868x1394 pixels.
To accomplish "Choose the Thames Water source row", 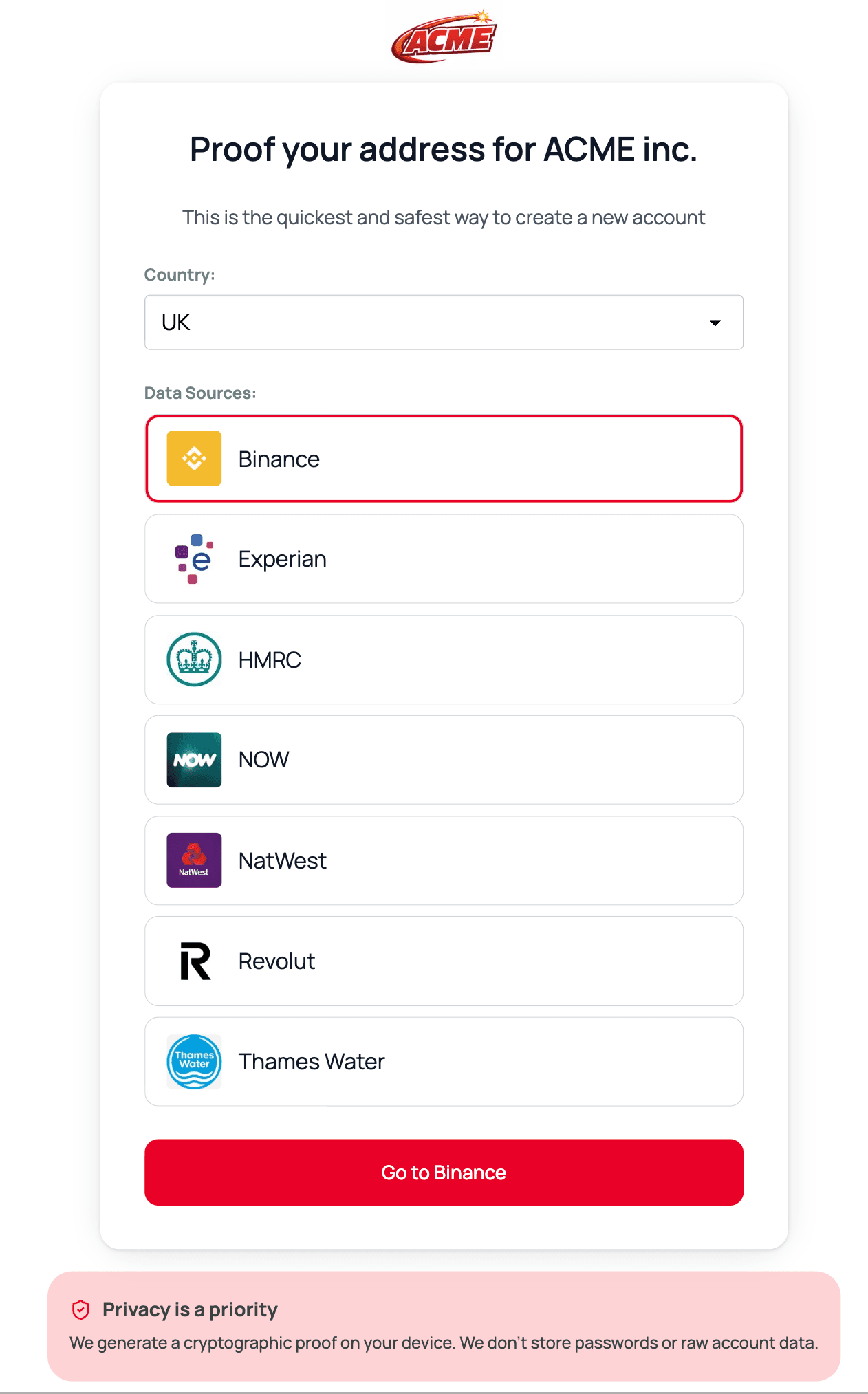I will click(444, 1061).
